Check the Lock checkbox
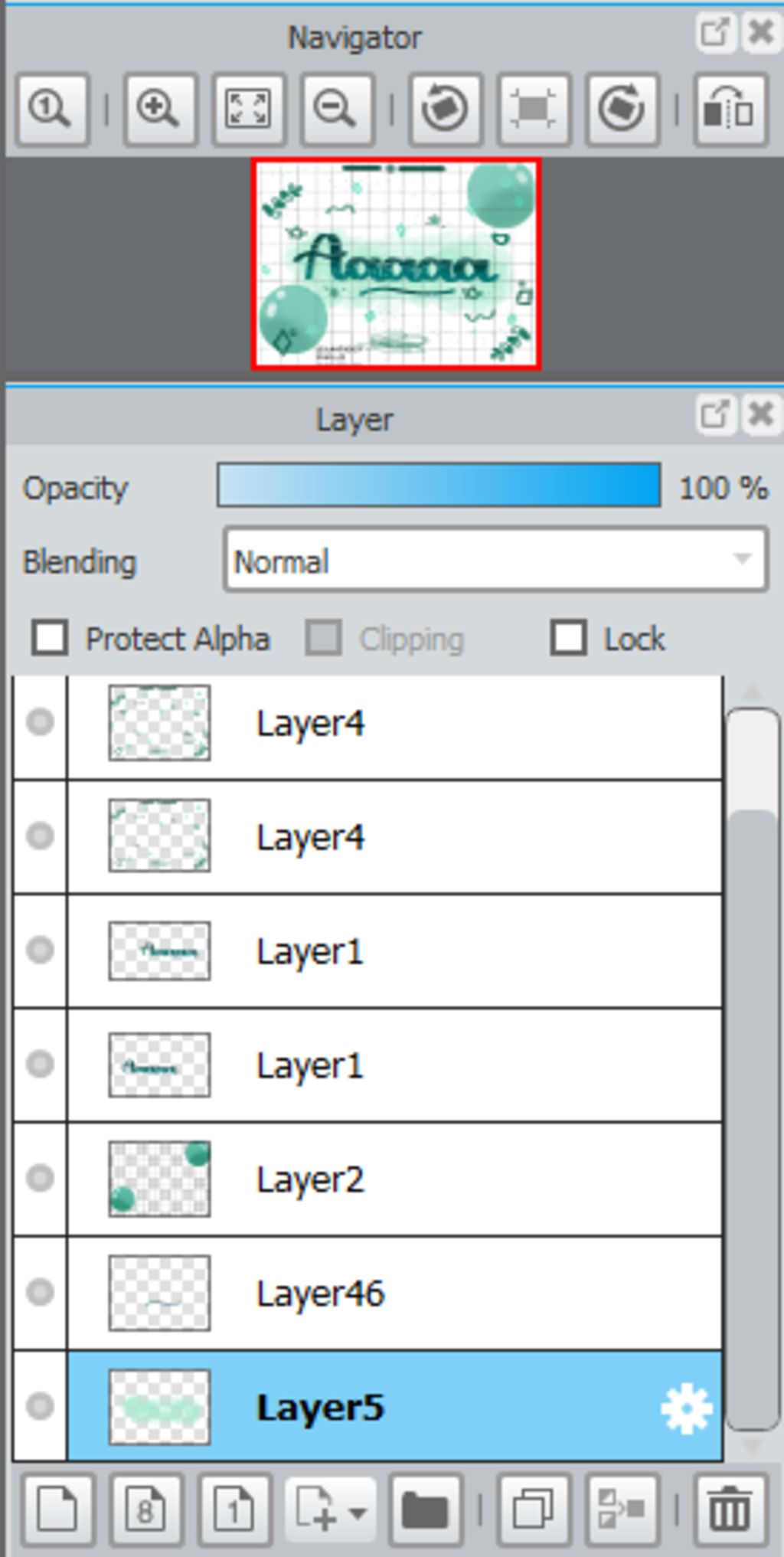This screenshot has height=1557, width=784. (569, 638)
